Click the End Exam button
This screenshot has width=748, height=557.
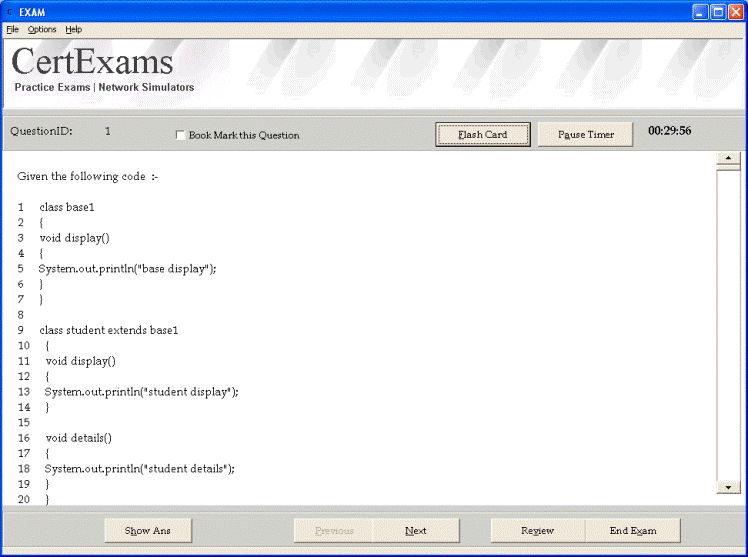click(633, 531)
